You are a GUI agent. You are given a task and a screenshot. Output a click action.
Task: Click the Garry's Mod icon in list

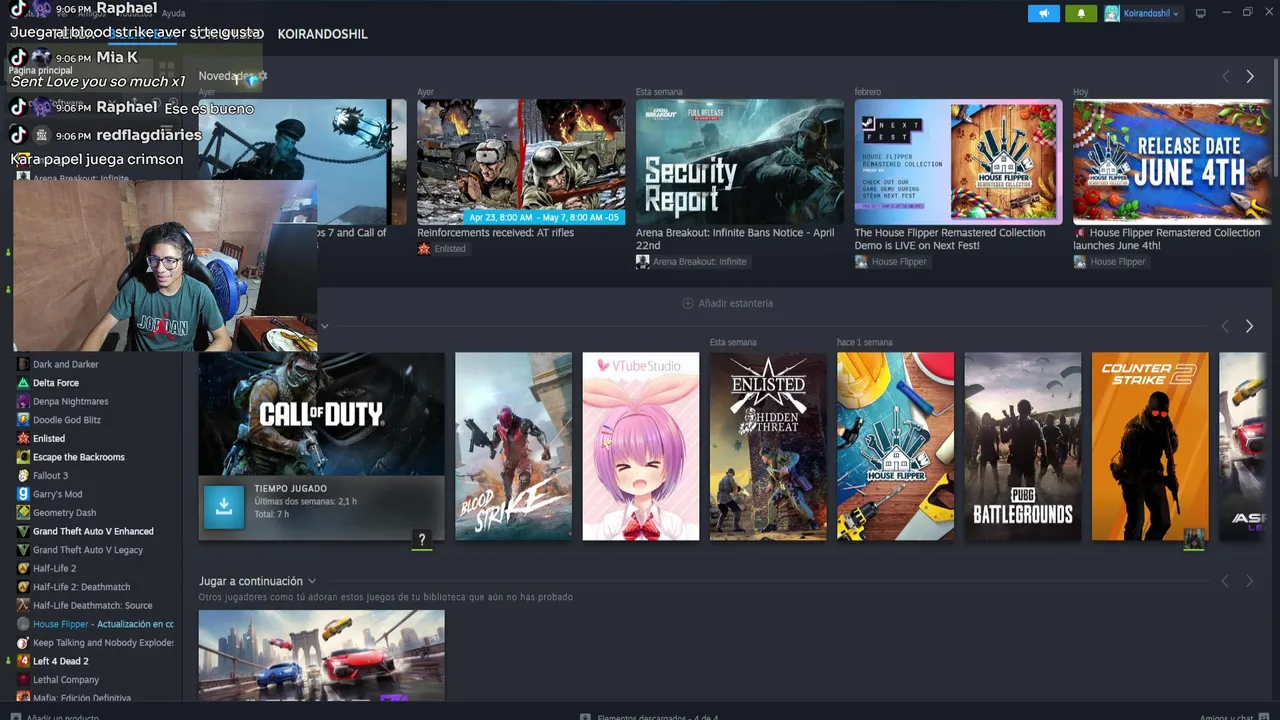(23, 494)
